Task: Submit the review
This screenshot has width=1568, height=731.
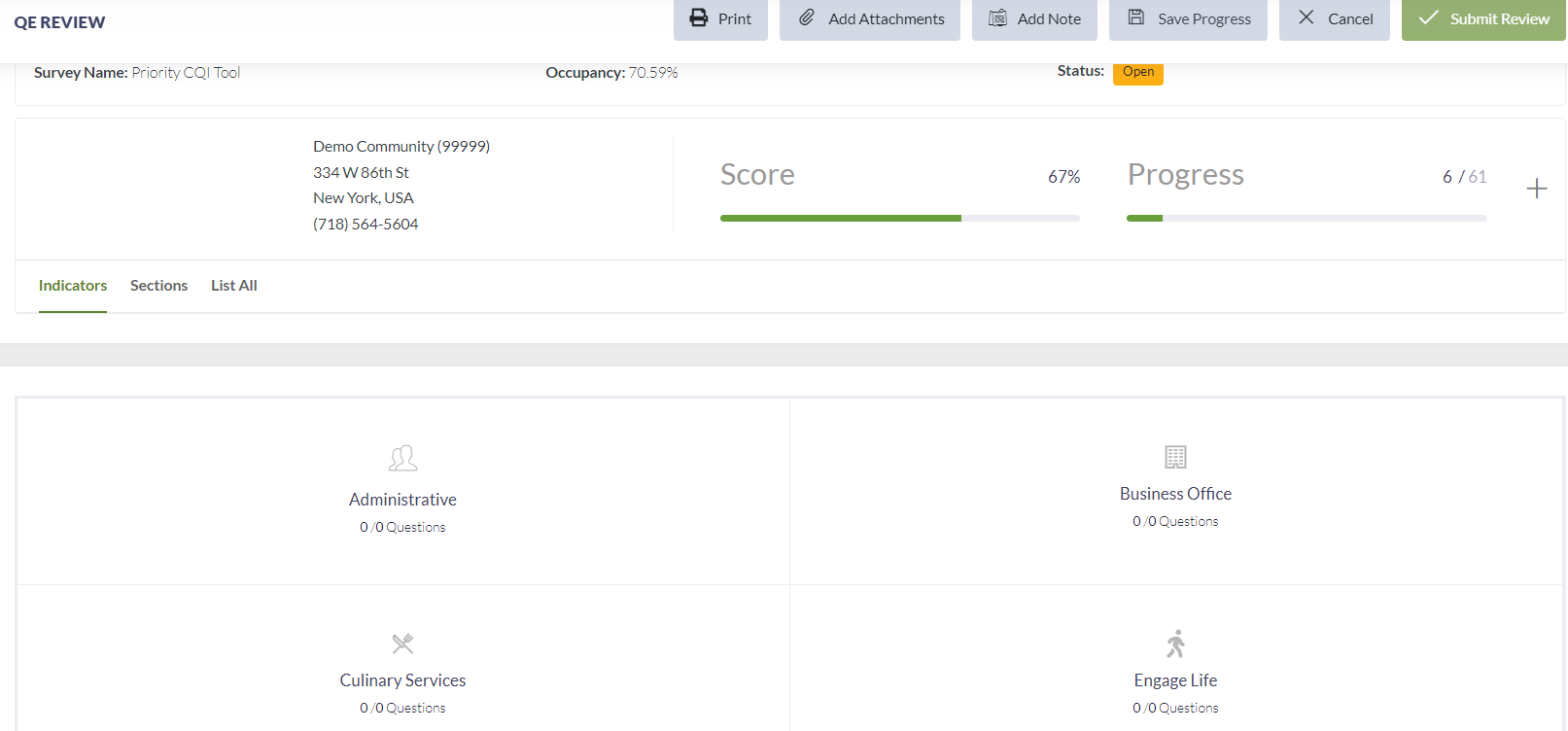Action: coord(1483,19)
